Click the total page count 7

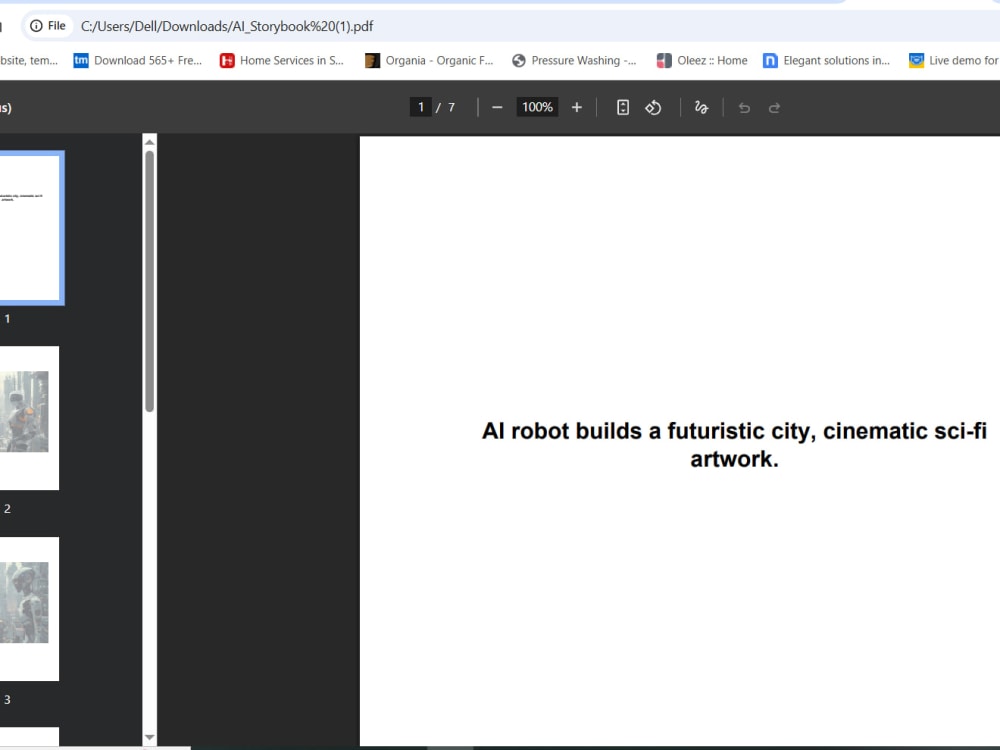click(452, 108)
